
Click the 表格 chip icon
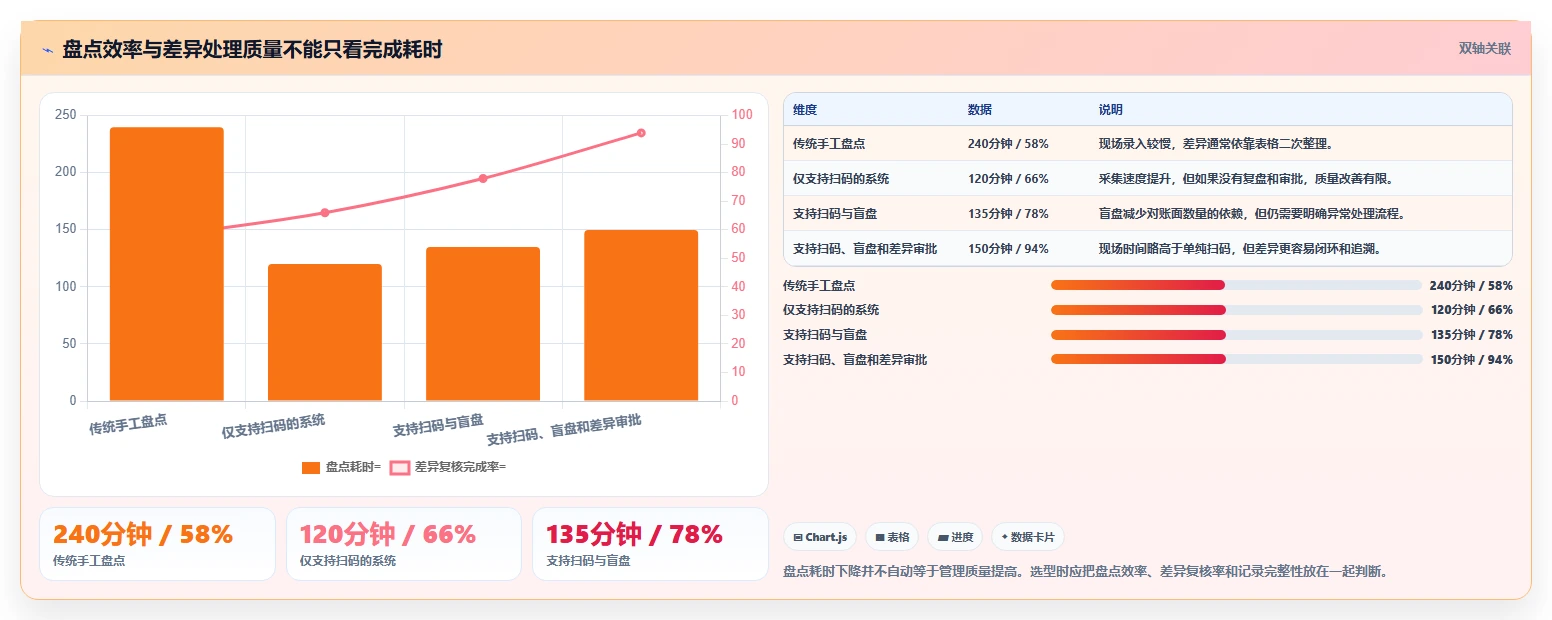(880, 537)
